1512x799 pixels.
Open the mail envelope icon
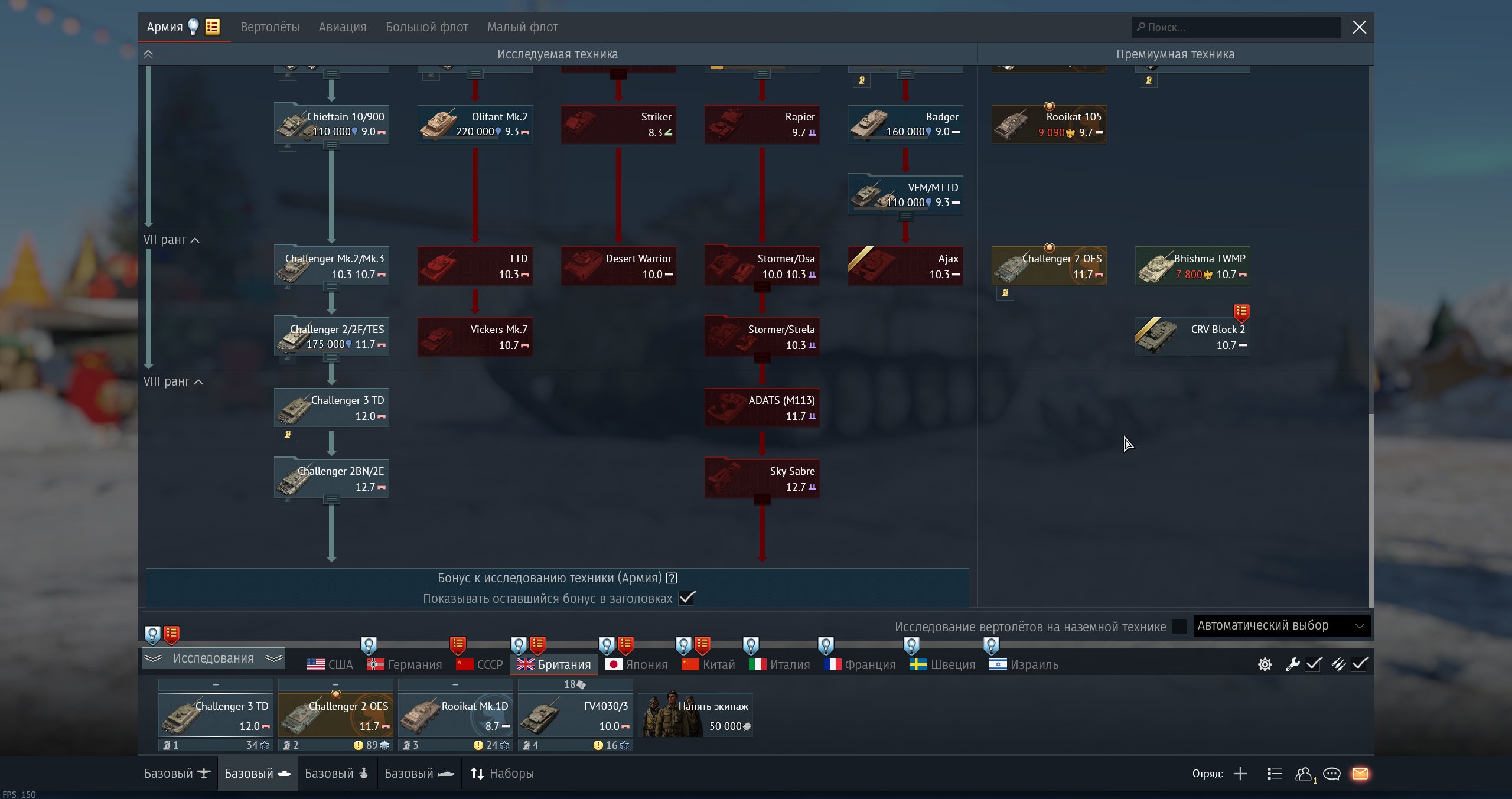(1360, 774)
